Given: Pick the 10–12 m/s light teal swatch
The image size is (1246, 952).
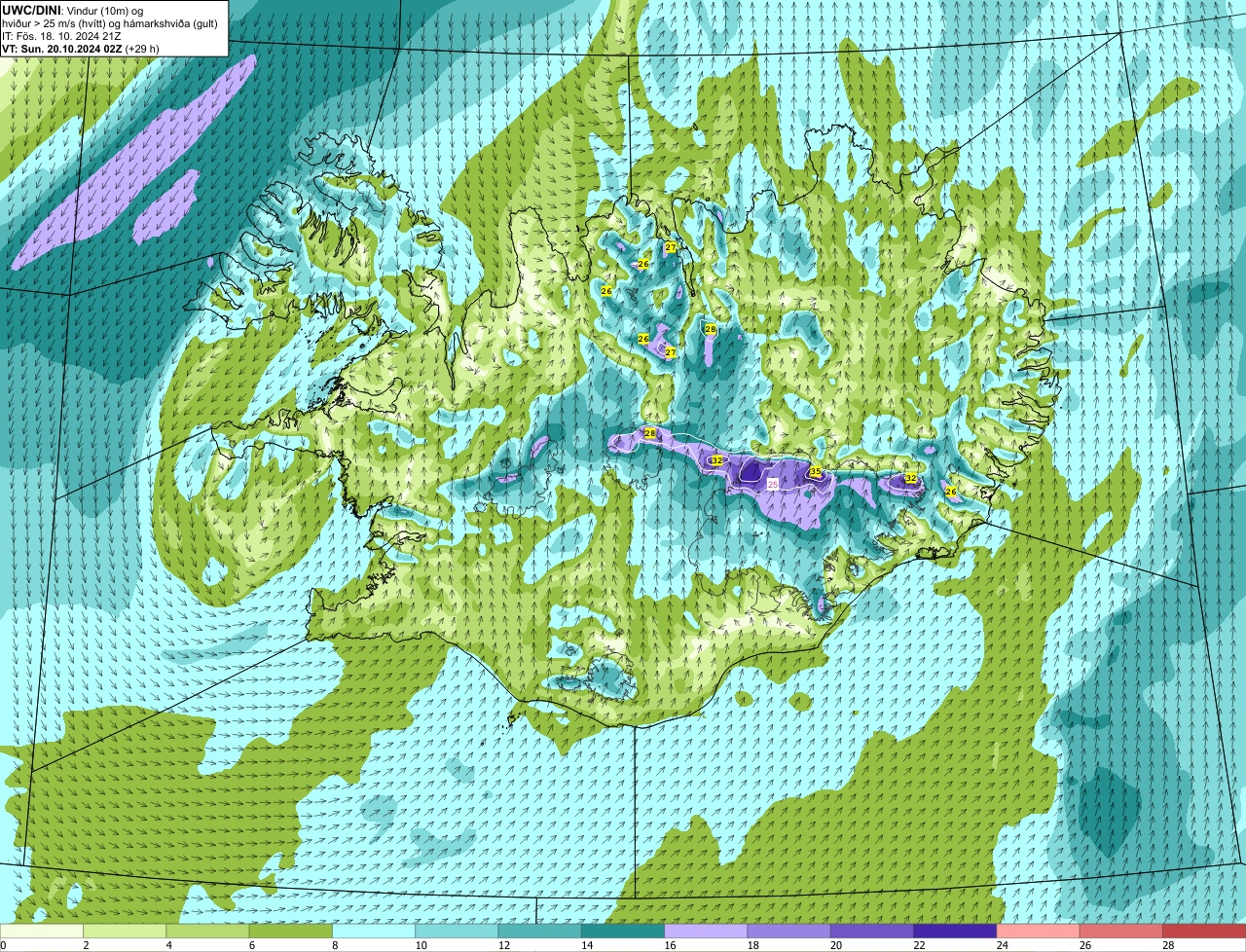Looking at the screenshot, I should [457, 931].
